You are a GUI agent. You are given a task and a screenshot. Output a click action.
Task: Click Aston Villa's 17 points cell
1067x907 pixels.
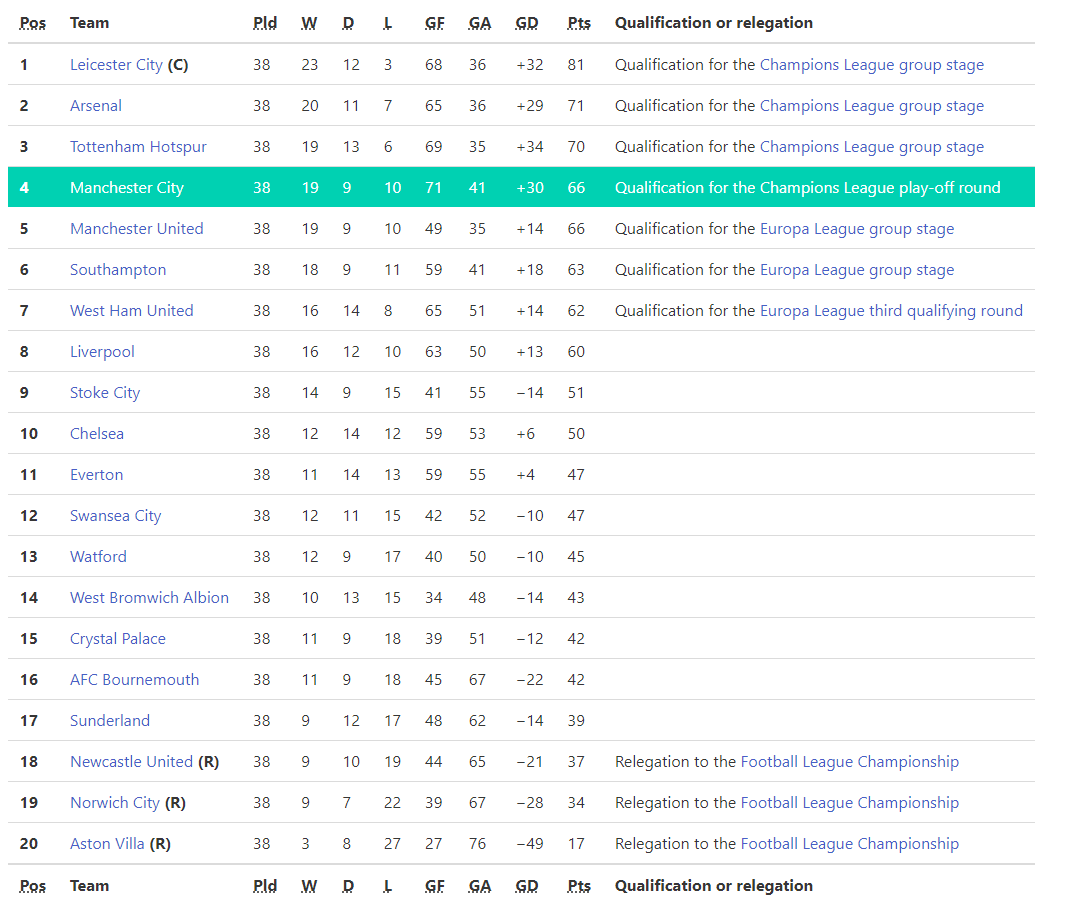point(576,844)
